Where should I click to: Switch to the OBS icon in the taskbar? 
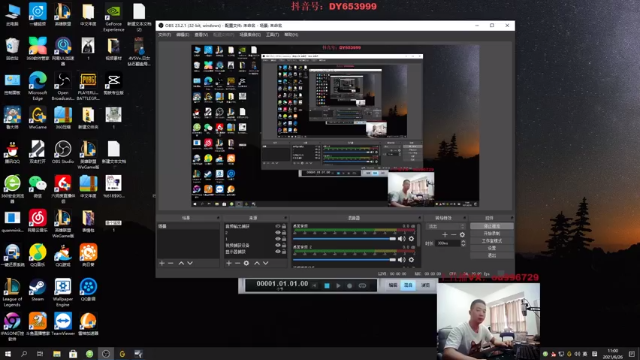point(106,354)
